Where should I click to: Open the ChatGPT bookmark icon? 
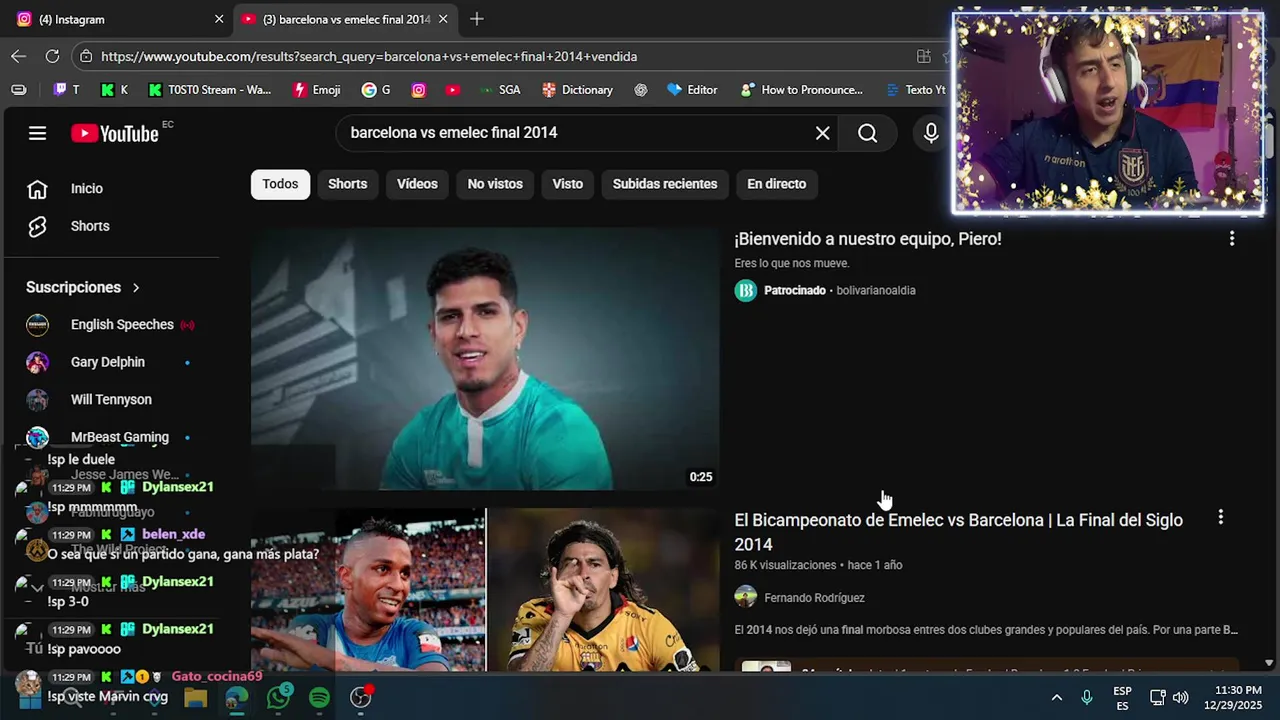point(641,90)
